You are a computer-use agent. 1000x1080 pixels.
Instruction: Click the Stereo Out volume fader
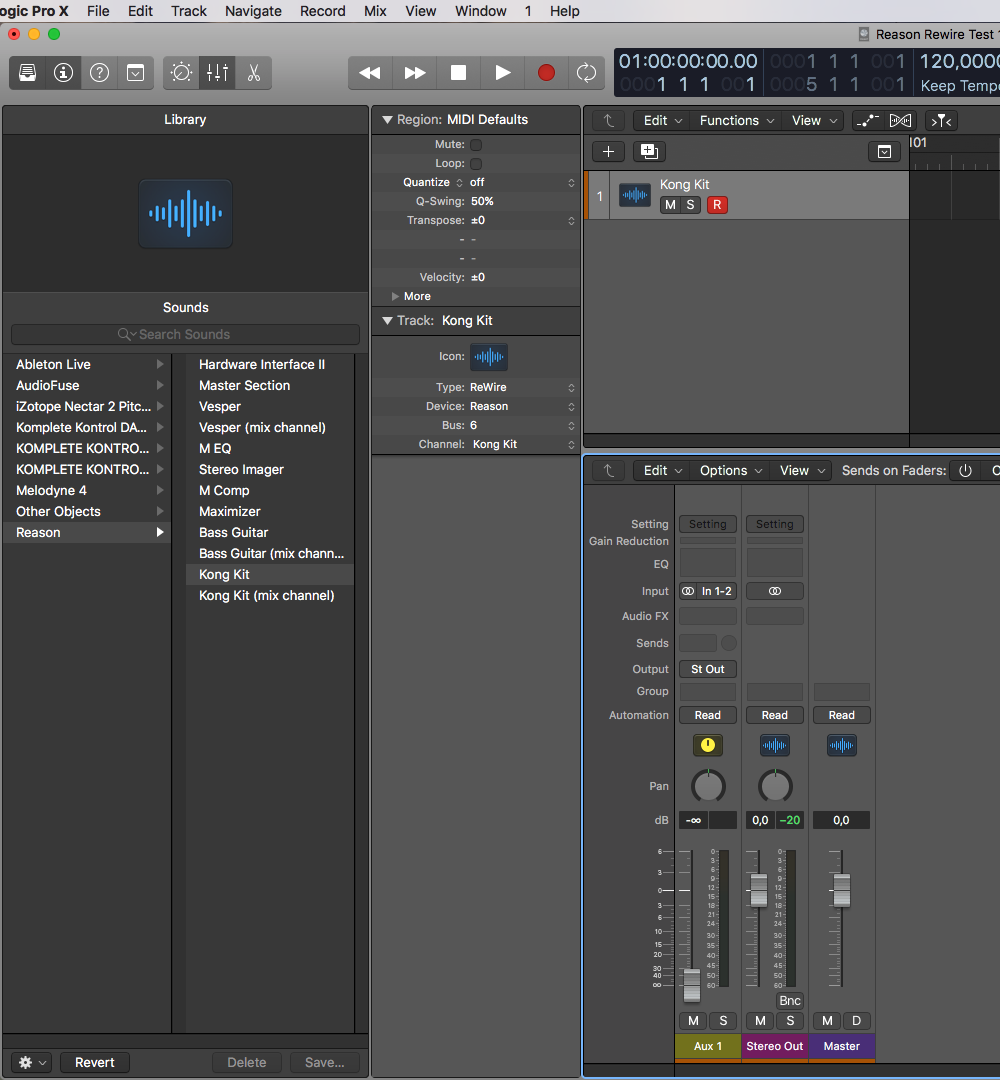pyautogui.click(x=759, y=890)
